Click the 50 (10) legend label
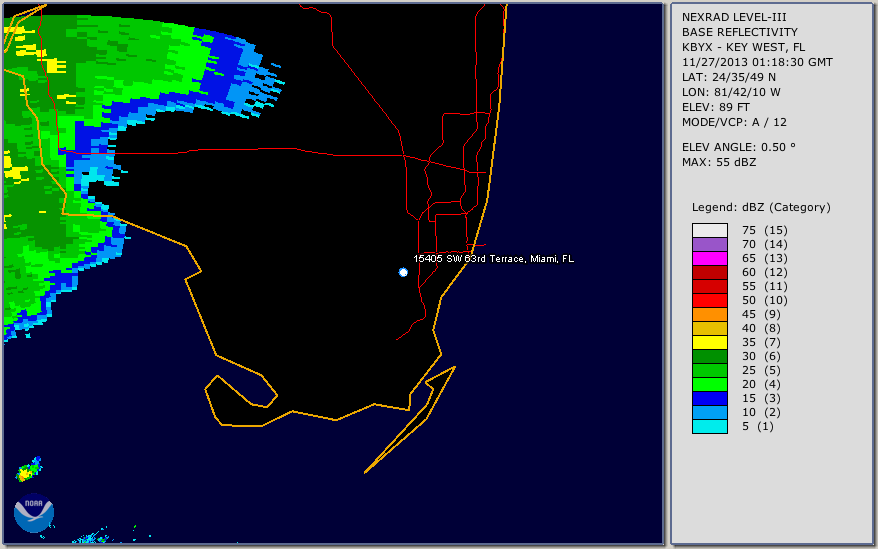Viewport: 878px width, 549px height. coord(765,300)
